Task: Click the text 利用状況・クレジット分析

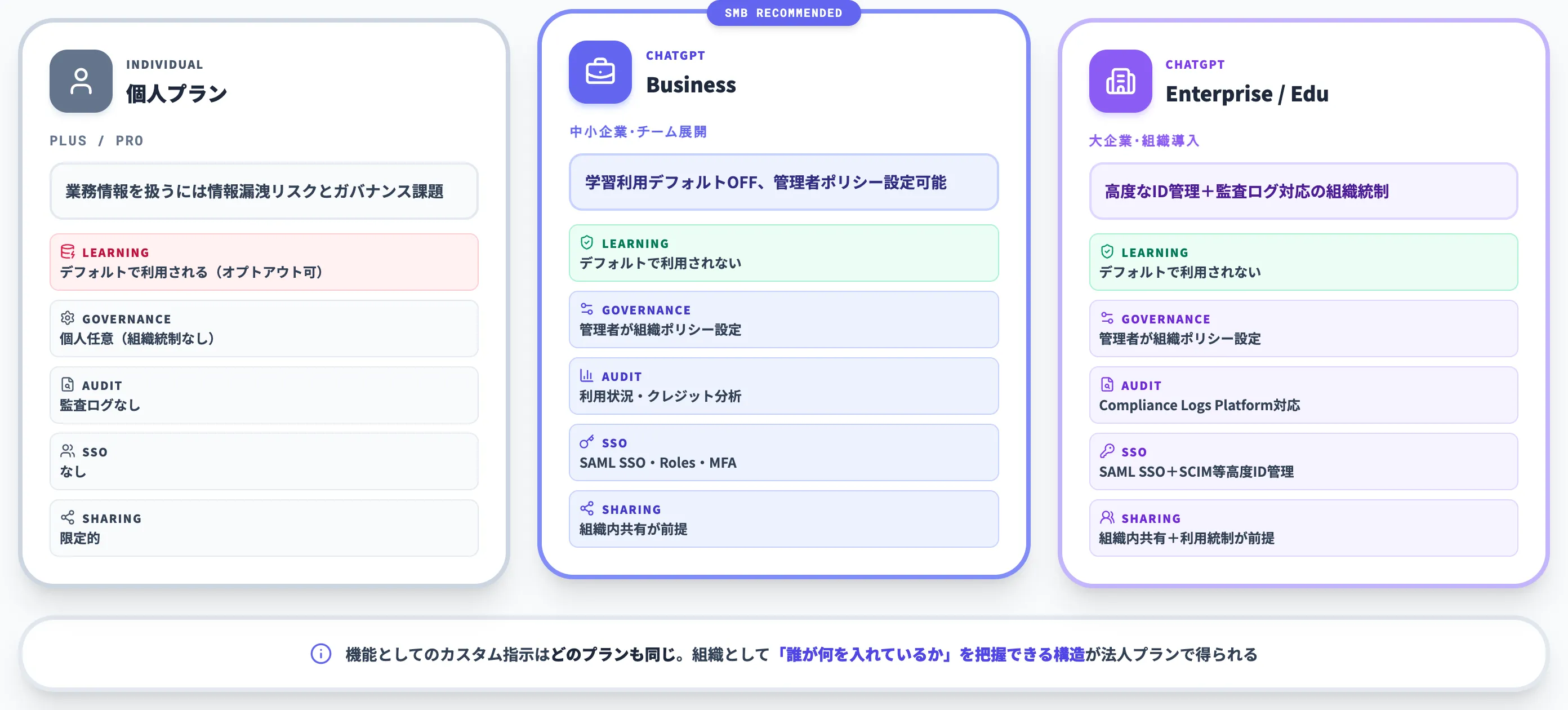Action: tap(660, 396)
